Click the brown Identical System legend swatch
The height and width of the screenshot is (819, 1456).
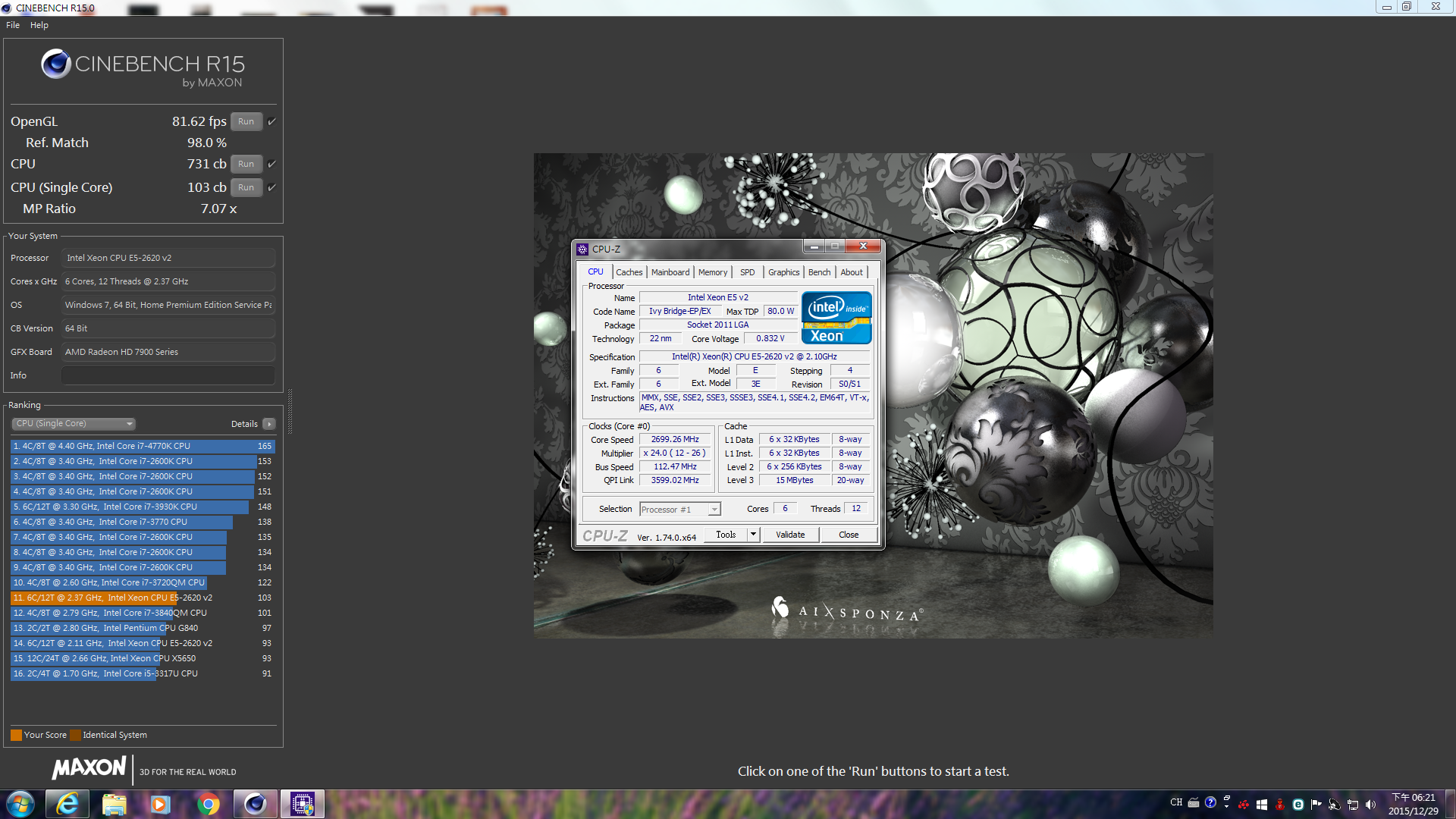pos(75,735)
